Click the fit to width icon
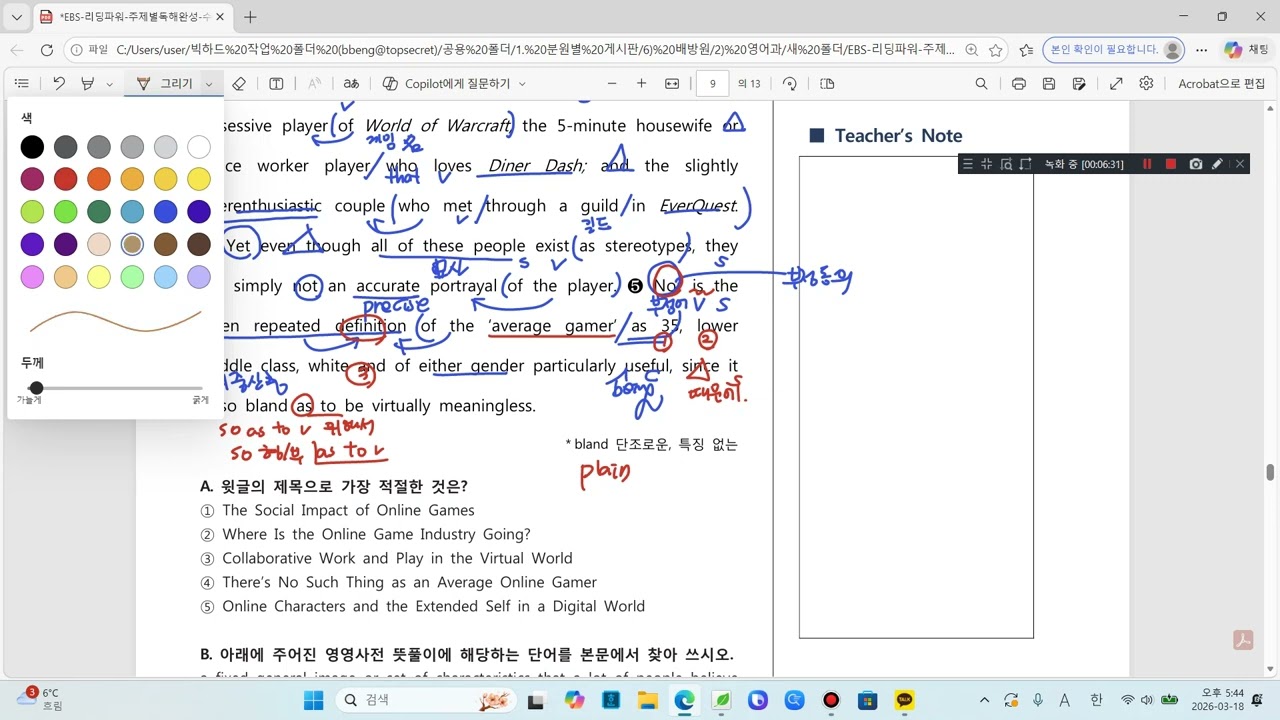The image size is (1280, 720). click(x=672, y=84)
